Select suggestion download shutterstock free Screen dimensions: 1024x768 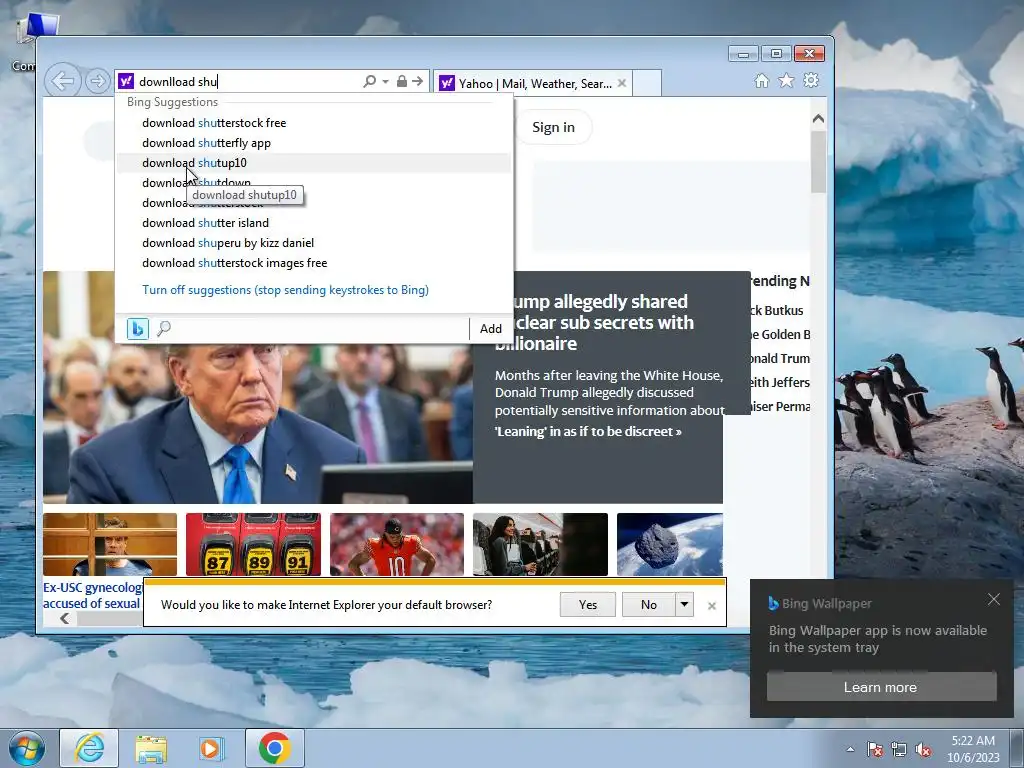coord(313,123)
